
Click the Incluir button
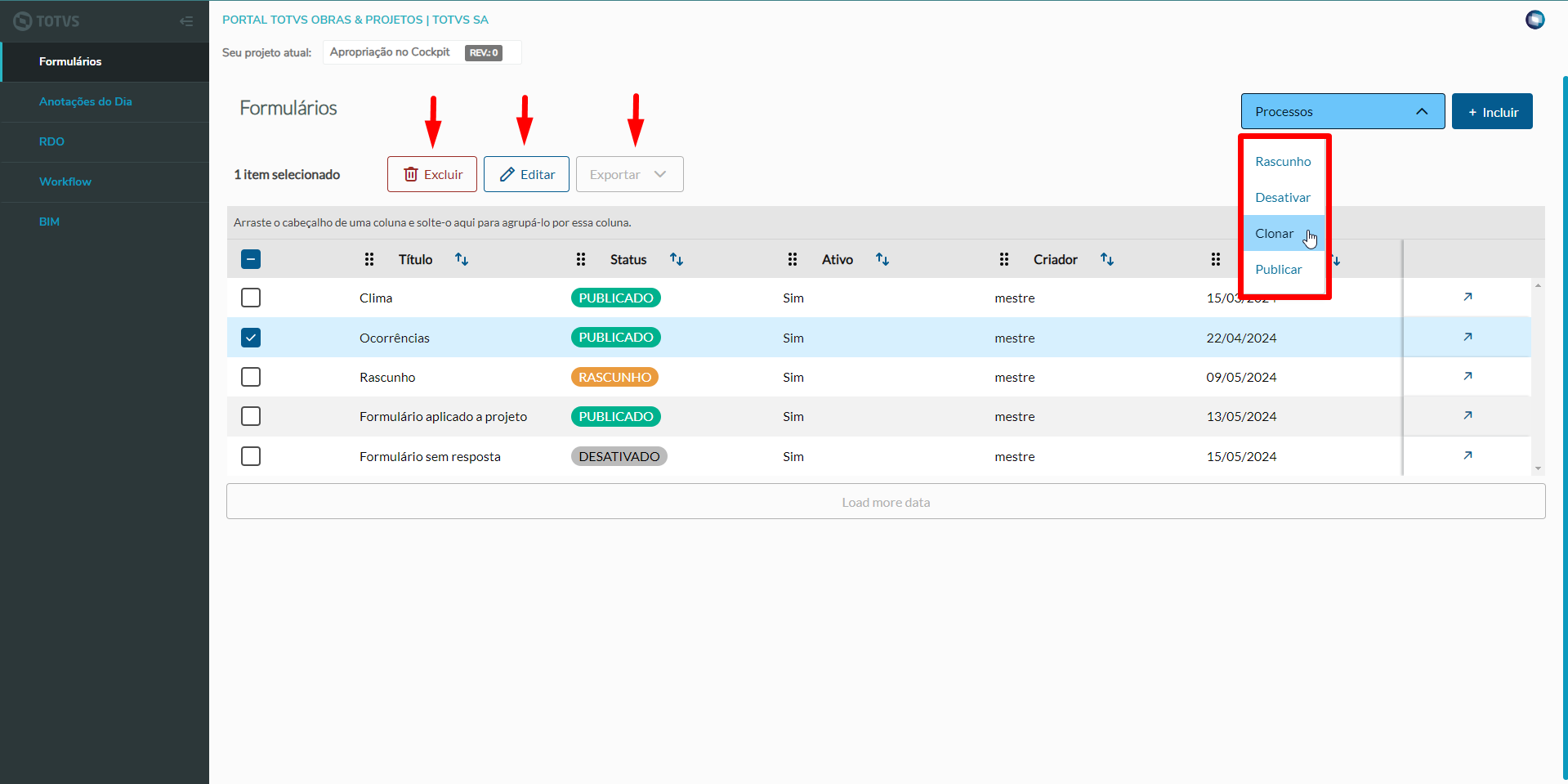click(1492, 111)
